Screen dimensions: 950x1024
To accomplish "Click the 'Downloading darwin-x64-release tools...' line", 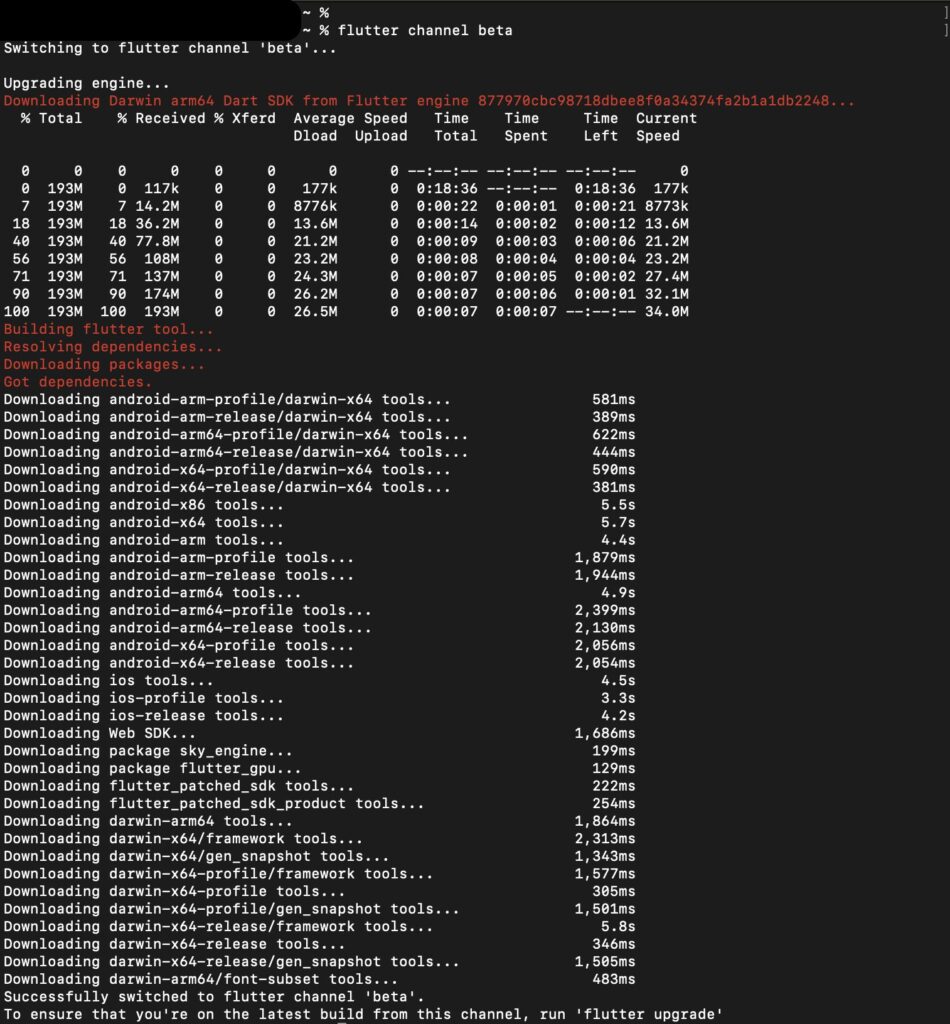I will pos(174,945).
